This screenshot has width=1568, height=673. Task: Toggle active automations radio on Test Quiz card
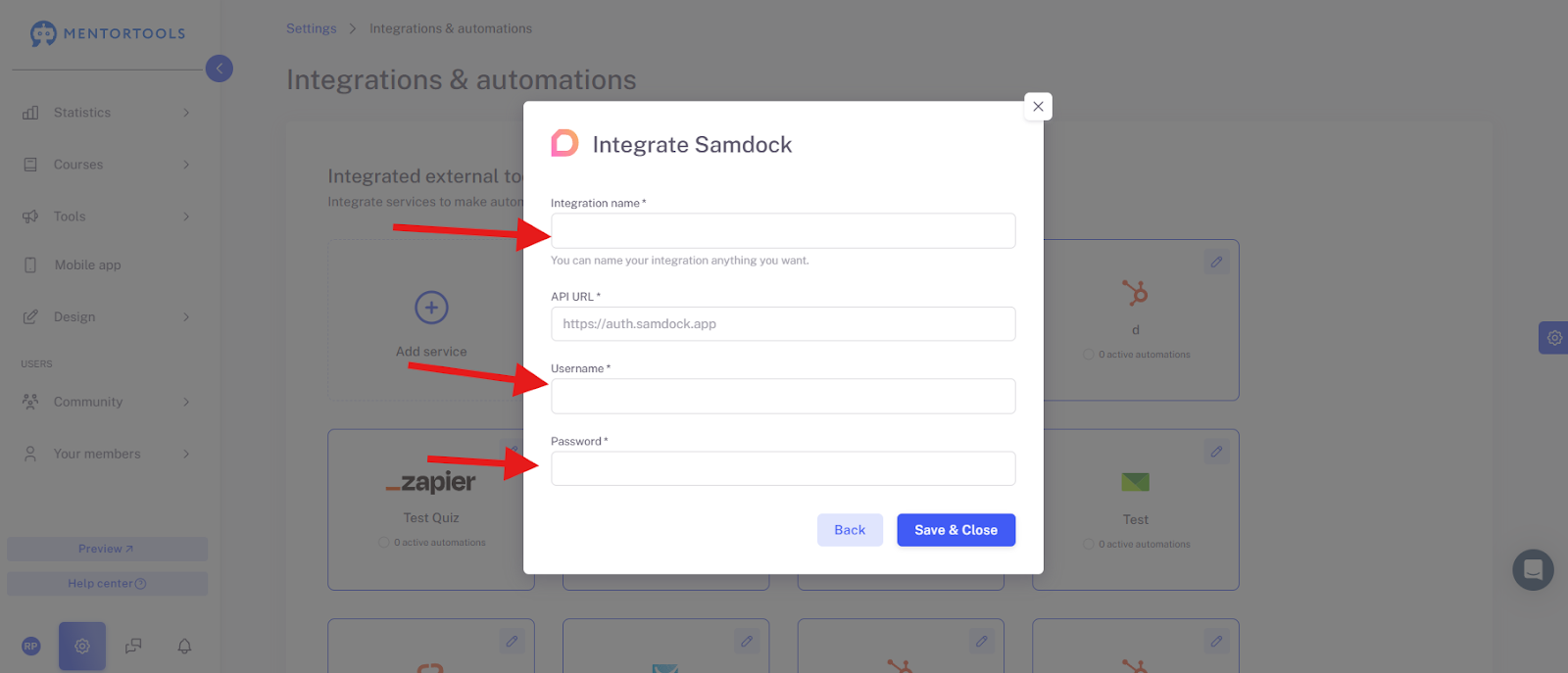pyautogui.click(x=384, y=543)
